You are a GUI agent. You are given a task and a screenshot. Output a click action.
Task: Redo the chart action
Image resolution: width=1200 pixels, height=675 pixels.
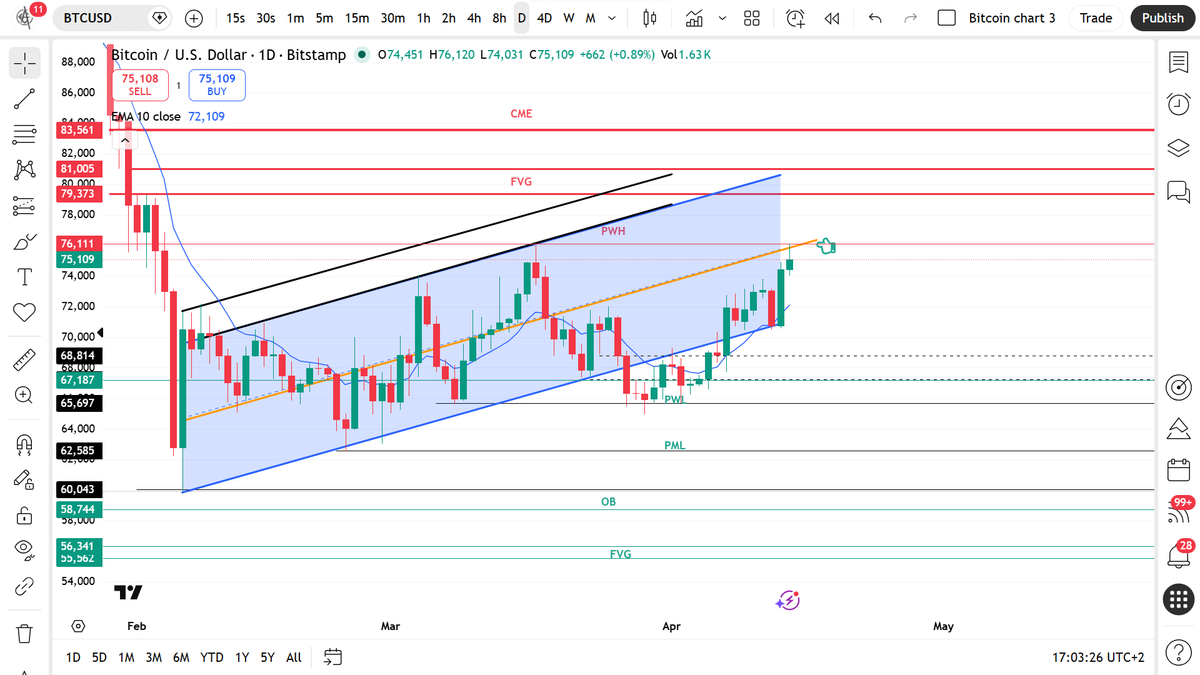(910, 18)
